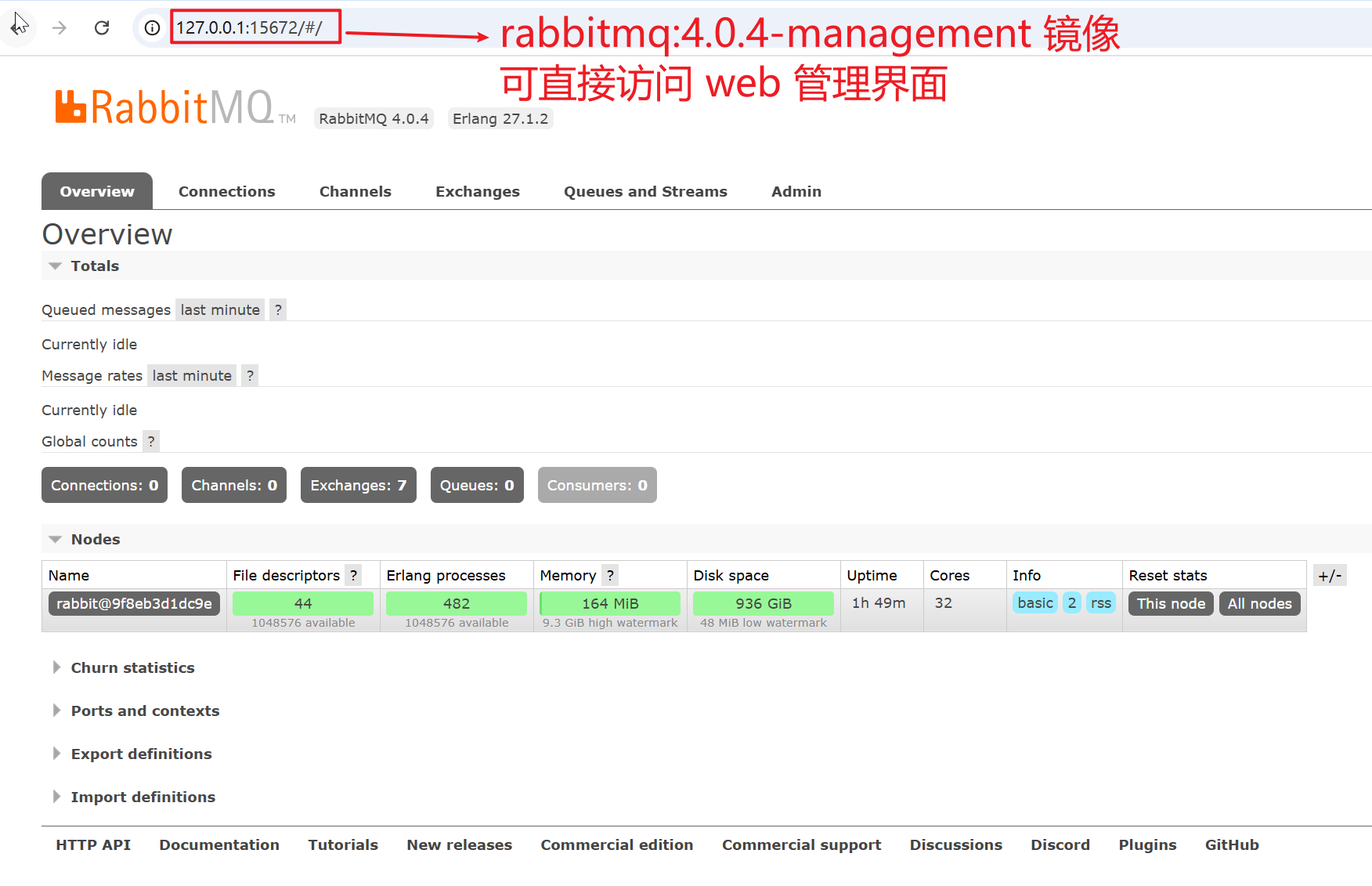Toggle node columns with +/- button

coord(1330,576)
